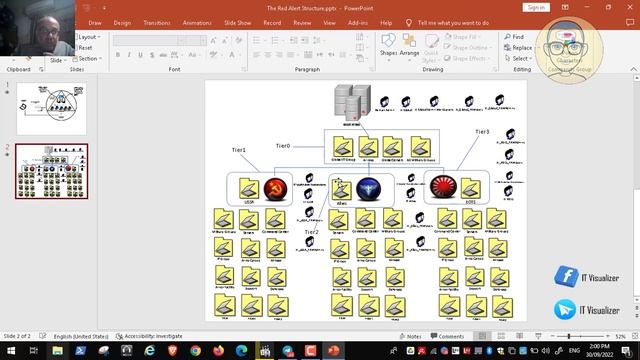The image size is (640, 360).
Task: Click the Reset slide button
Action: coord(85,48)
